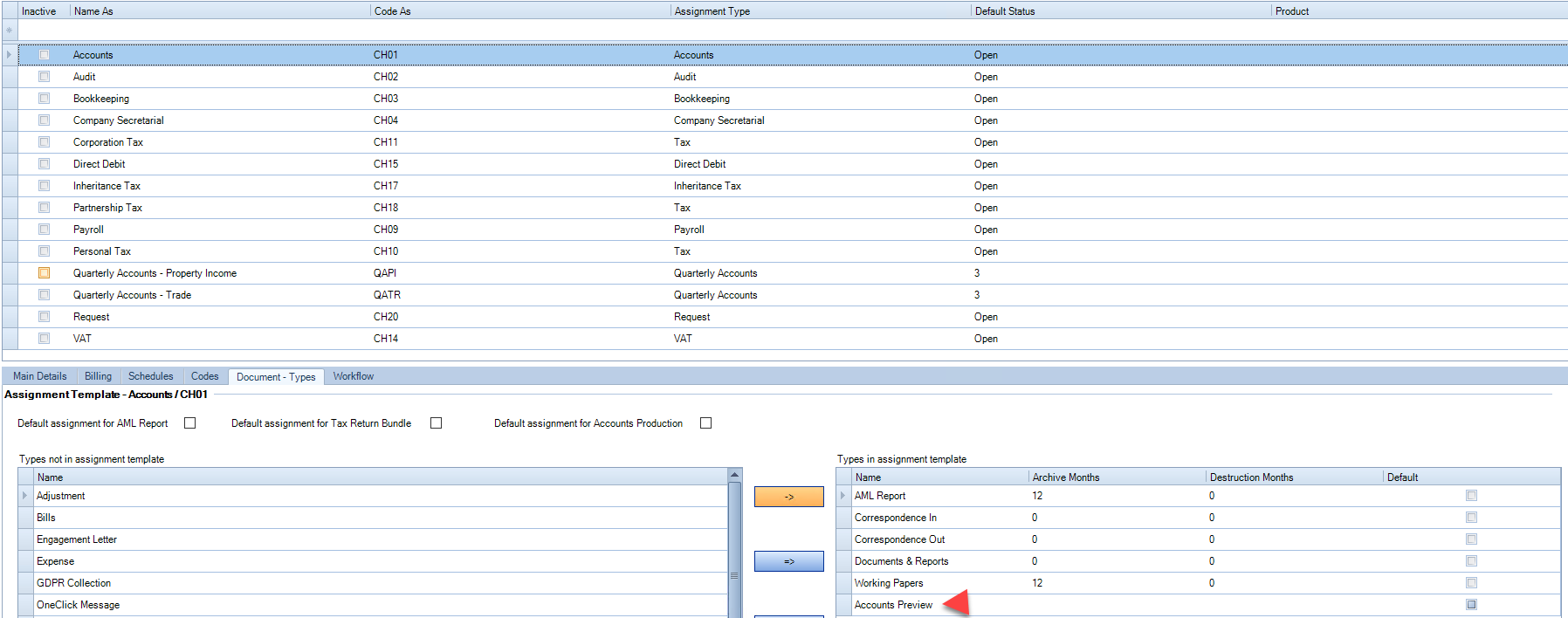1568x618 pixels.
Task: Open the Billing tab
Action: tap(98, 376)
